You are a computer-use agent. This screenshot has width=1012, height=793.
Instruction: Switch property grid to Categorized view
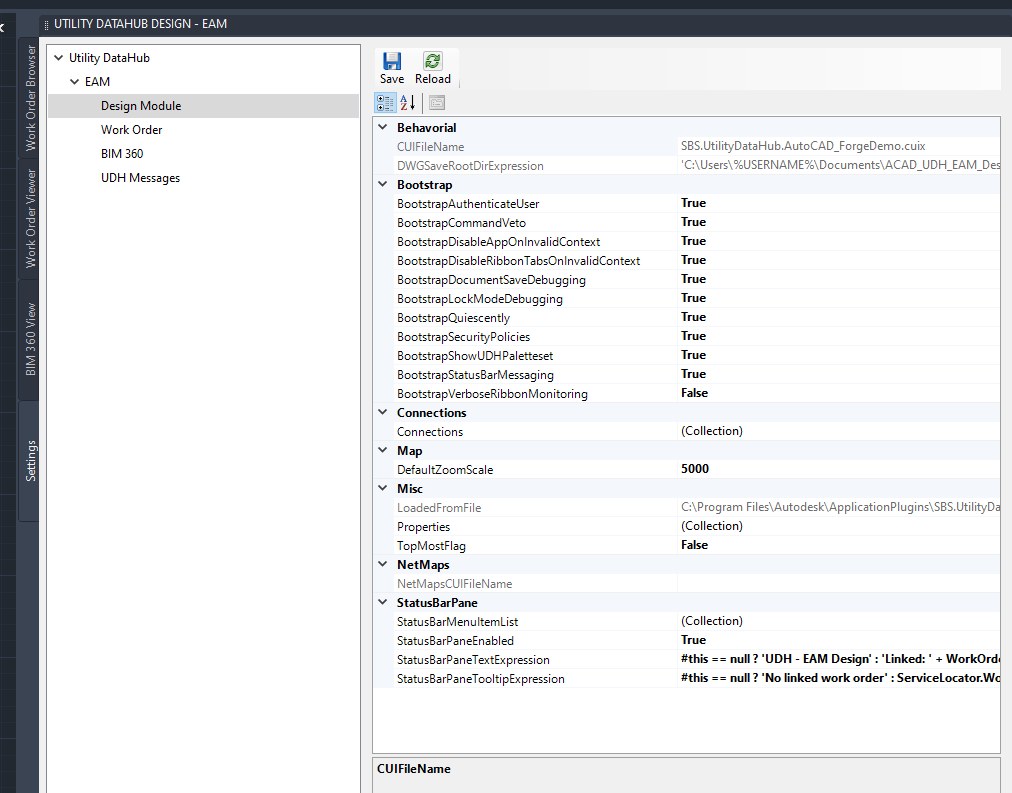385,102
